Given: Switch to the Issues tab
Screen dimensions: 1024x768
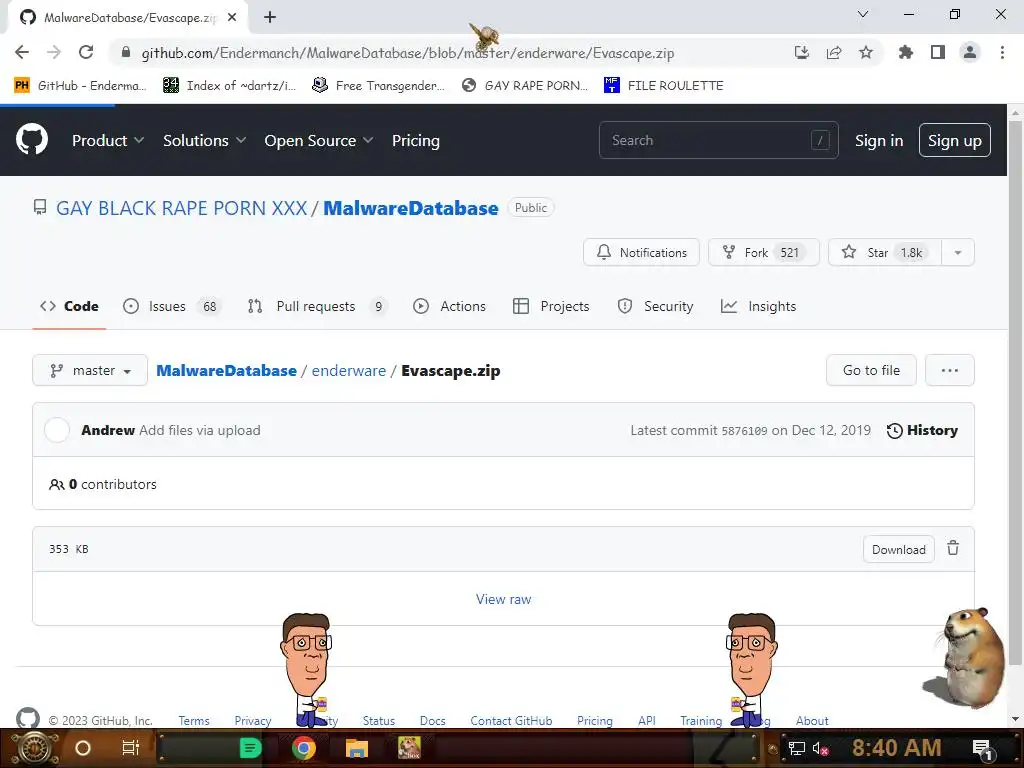Looking at the screenshot, I should coord(172,306).
